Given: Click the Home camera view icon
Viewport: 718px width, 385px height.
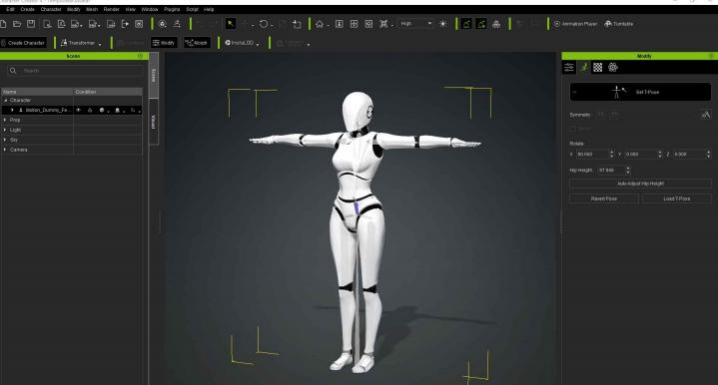Looking at the screenshot, I should [320, 24].
